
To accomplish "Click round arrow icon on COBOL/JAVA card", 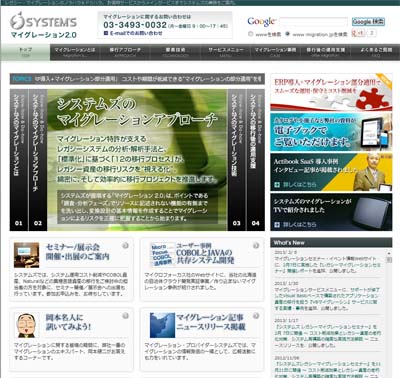I will point(256,245).
